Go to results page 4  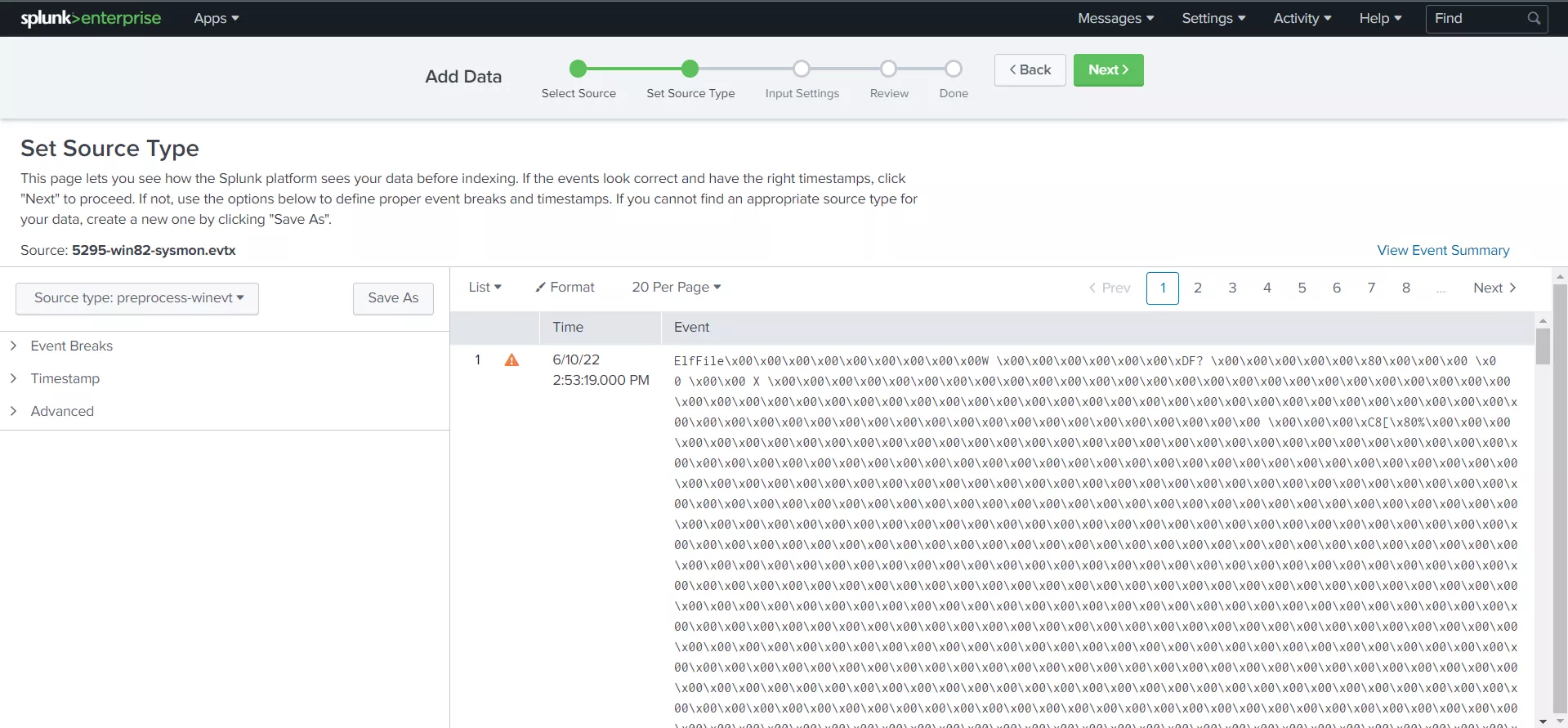point(1266,288)
